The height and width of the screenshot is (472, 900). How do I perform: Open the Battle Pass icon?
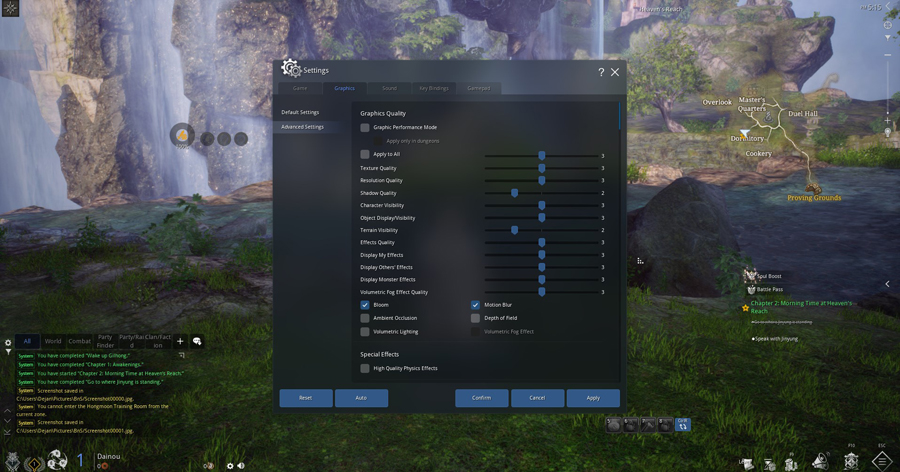(751, 289)
